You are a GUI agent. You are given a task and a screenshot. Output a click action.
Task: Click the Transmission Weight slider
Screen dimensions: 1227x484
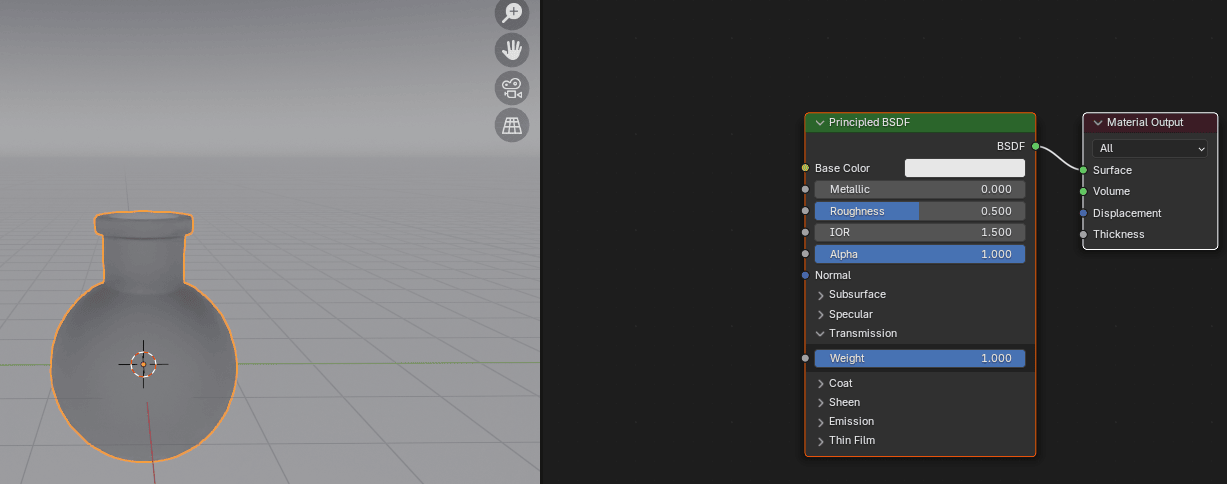point(919,358)
